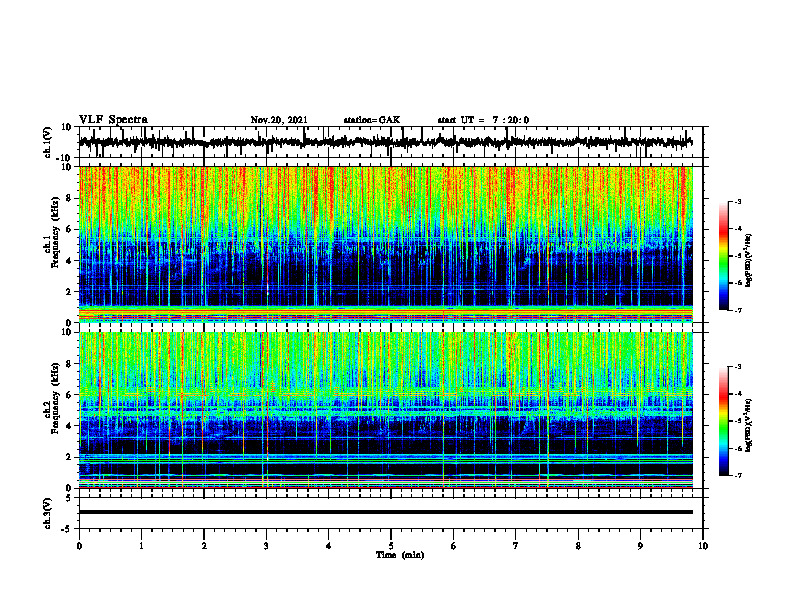The width and height of the screenshot is (792, 612).
Task: Click the "start UT = 7 : 20: 0" label
Action: [x=483, y=120]
